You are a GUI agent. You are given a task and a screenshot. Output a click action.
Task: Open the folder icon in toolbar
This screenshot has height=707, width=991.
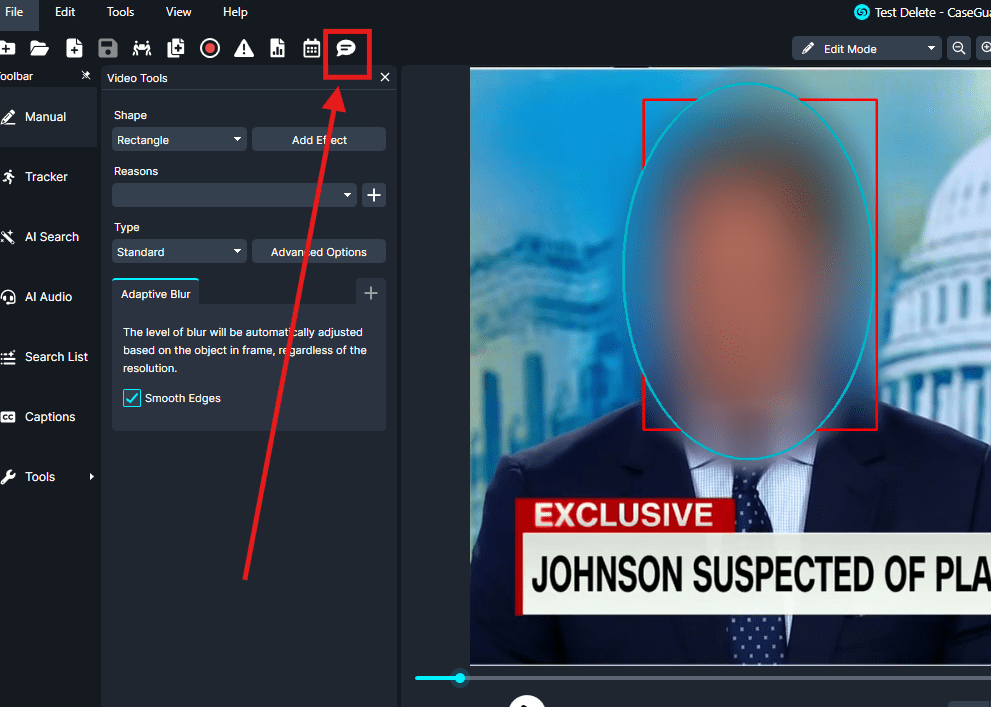pos(39,48)
